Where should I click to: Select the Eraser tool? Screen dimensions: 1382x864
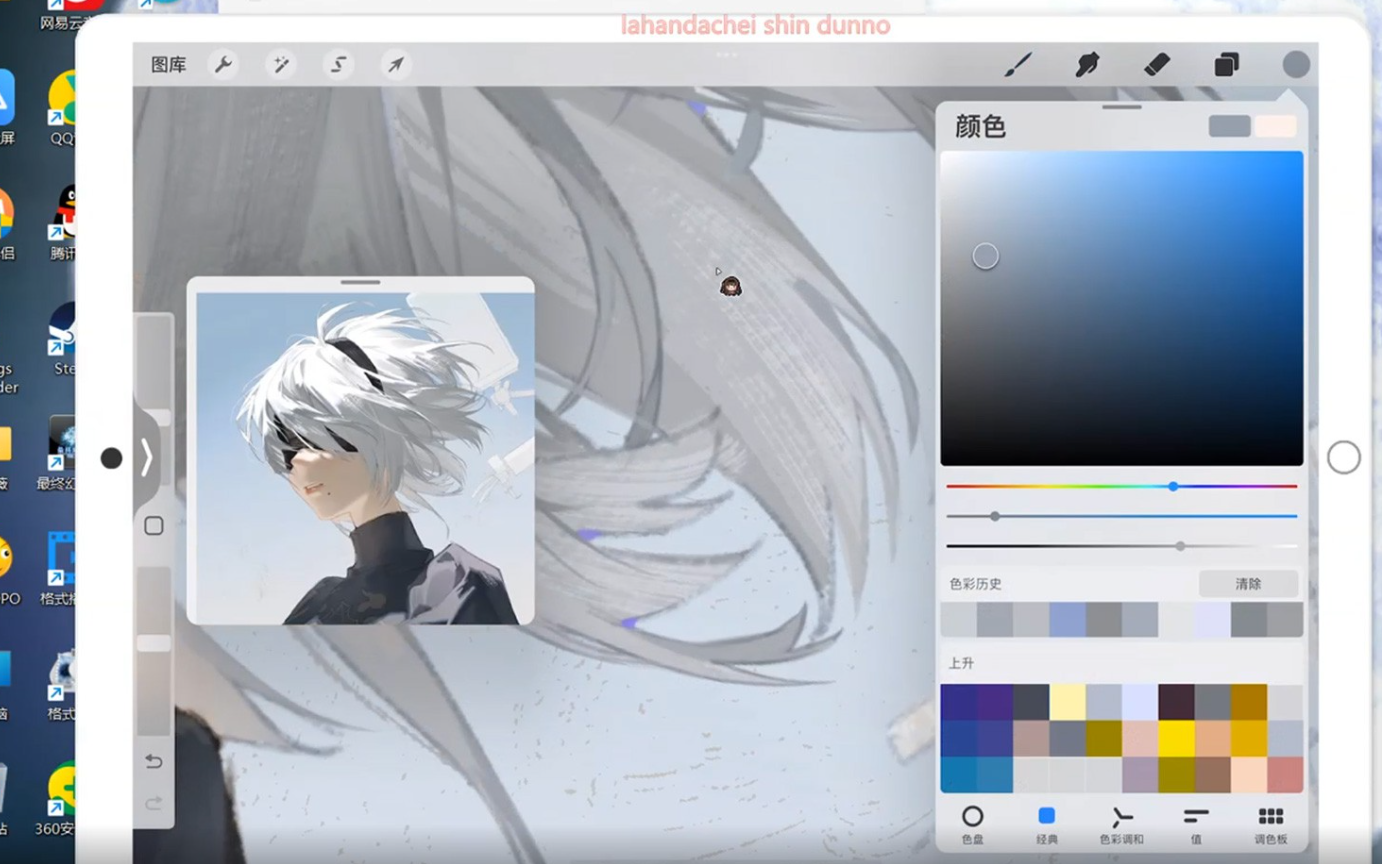1157,65
